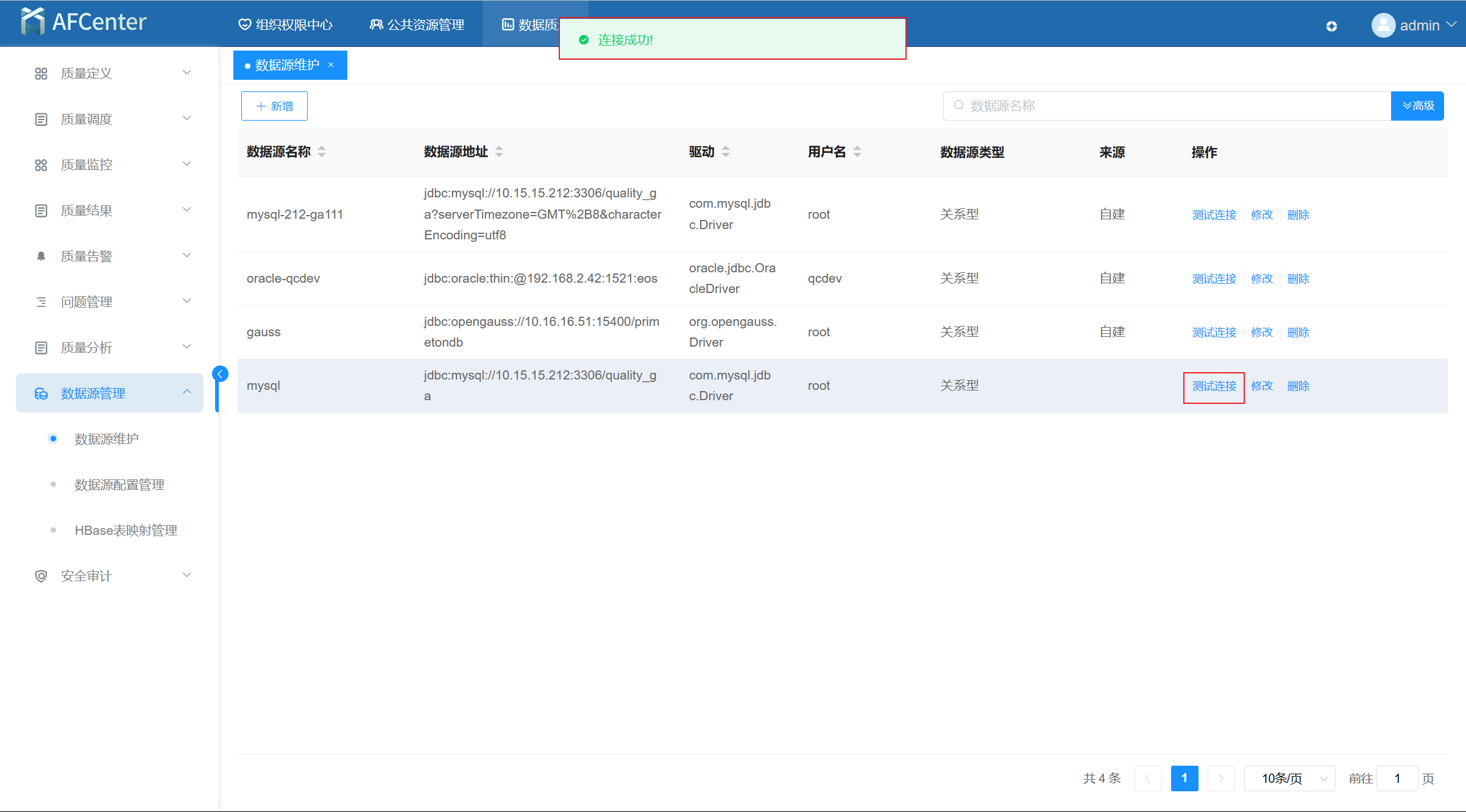Open the 10条/页 page size dropdown
Viewport: 1466px width, 812px height.
1289,778
